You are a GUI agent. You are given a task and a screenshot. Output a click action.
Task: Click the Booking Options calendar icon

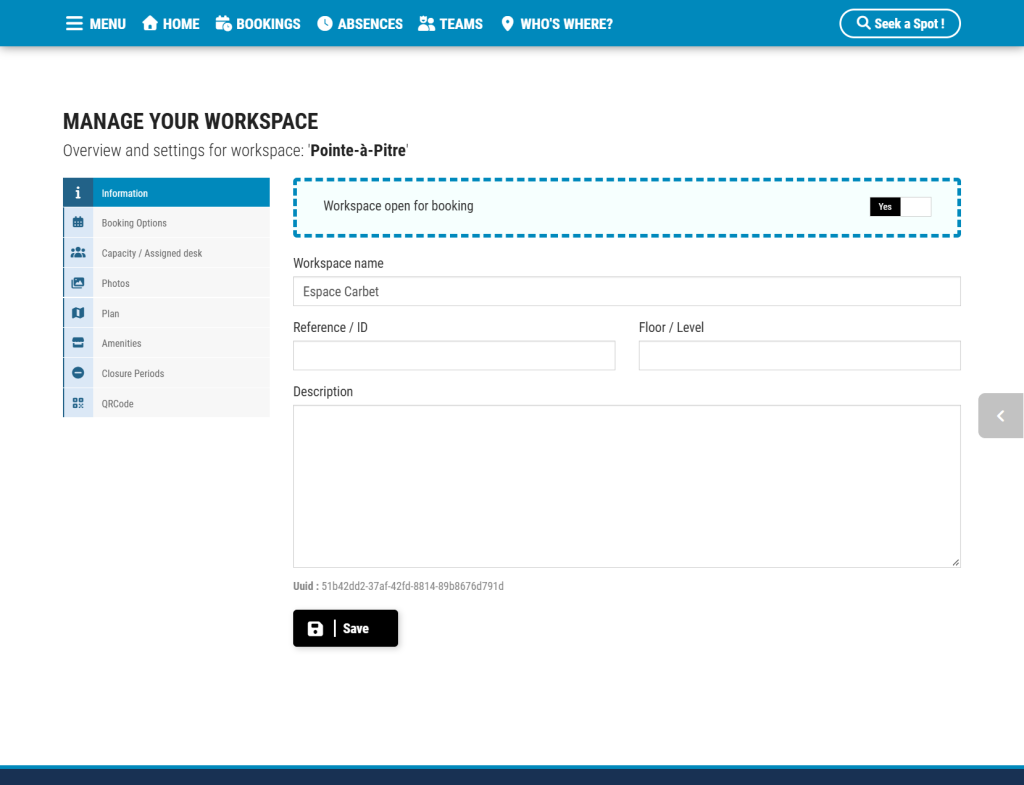tap(78, 223)
